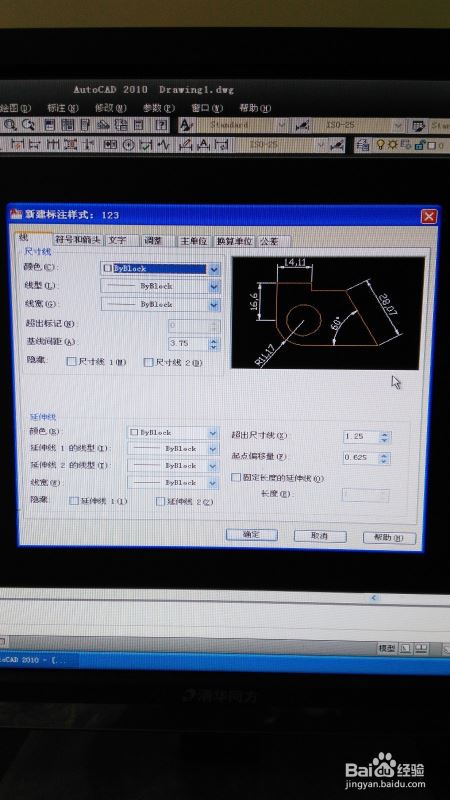Image resolution: width=450 pixels, height=800 pixels.
Task: Open the 标注 menu
Action: pos(63,108)
